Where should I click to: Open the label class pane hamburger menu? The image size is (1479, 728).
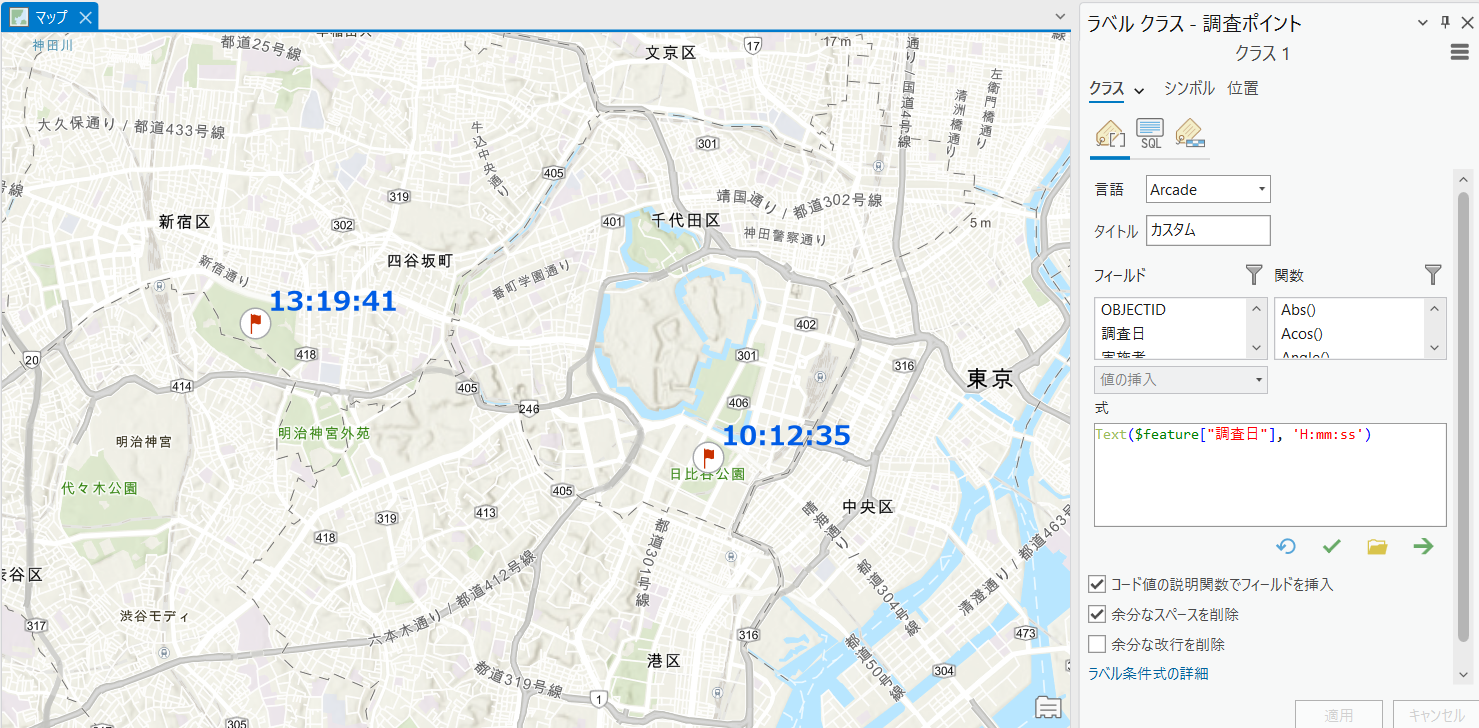point(1459,53)
